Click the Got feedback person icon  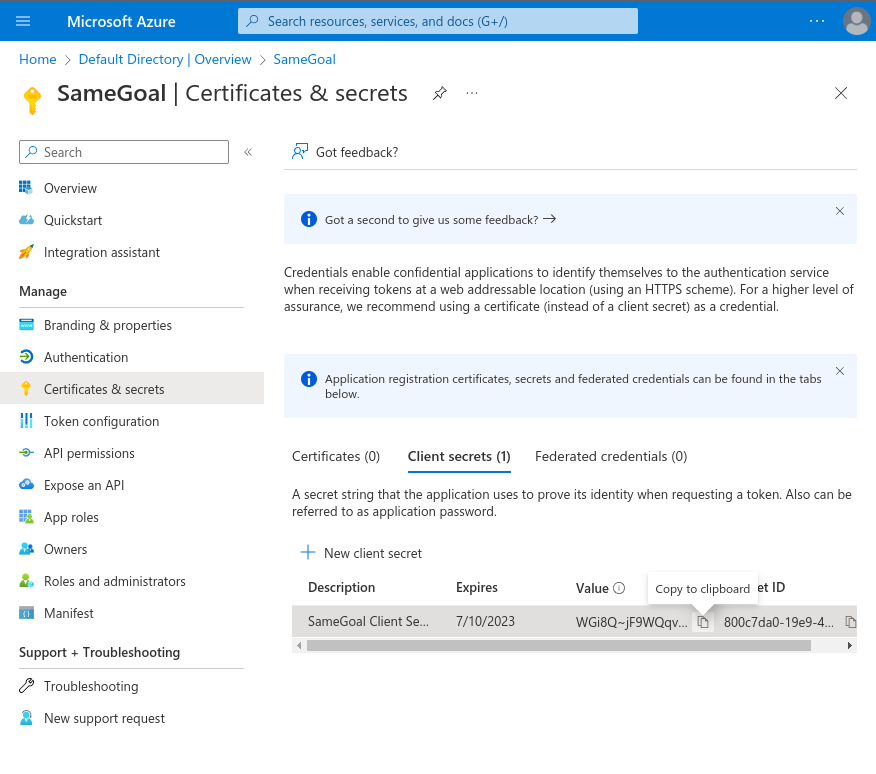click(300, 151)
